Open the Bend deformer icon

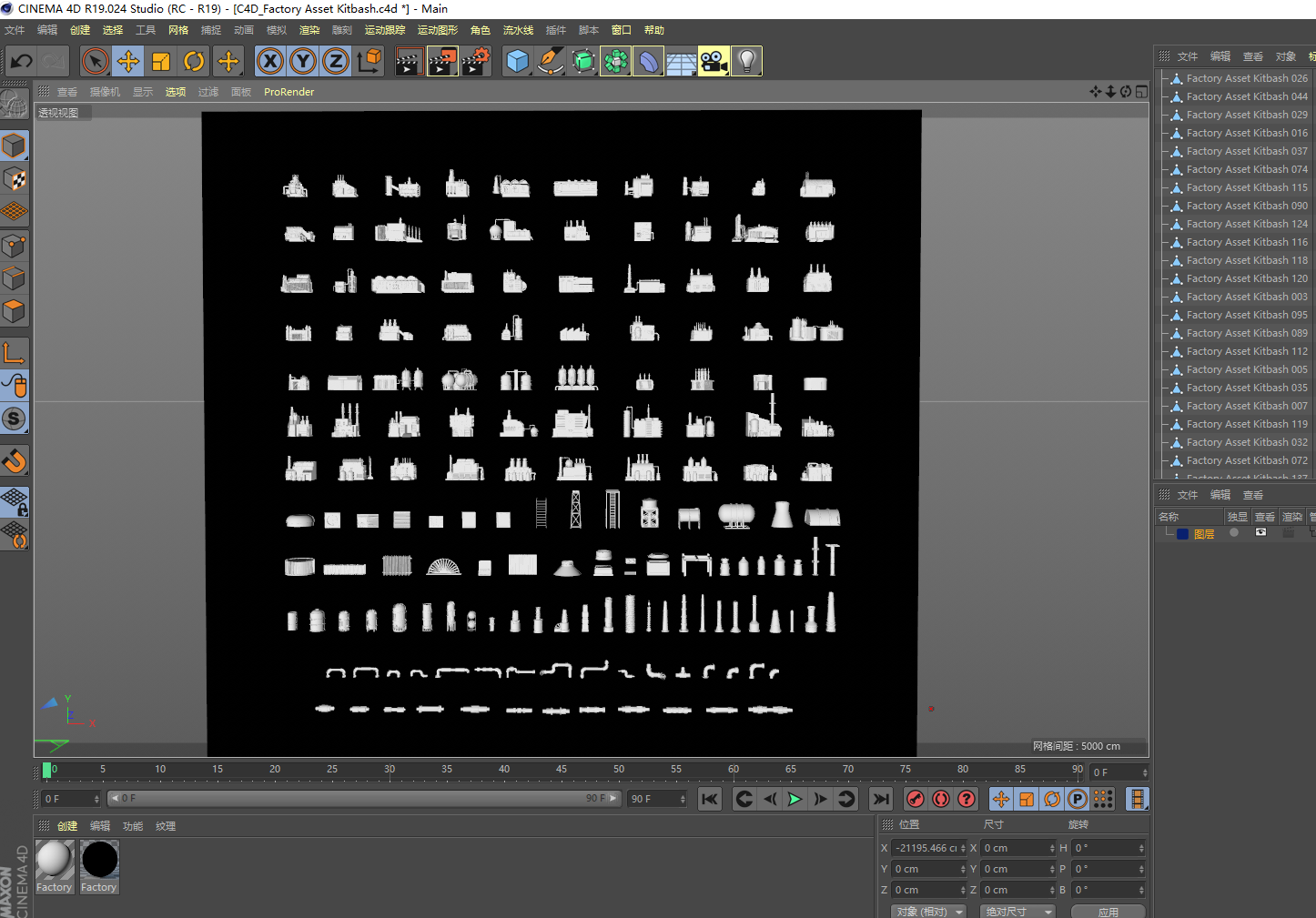click(648, 62)
